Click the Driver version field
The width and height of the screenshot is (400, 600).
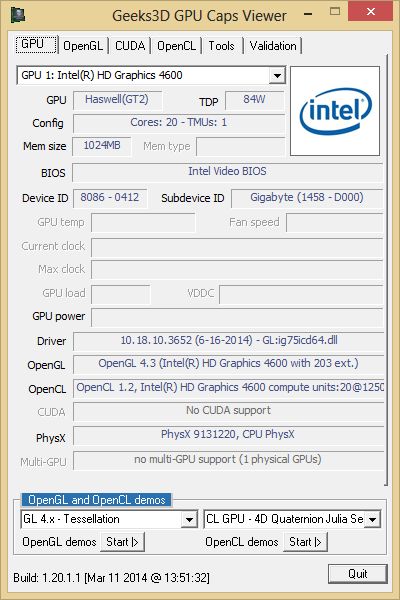coord(229,341)
